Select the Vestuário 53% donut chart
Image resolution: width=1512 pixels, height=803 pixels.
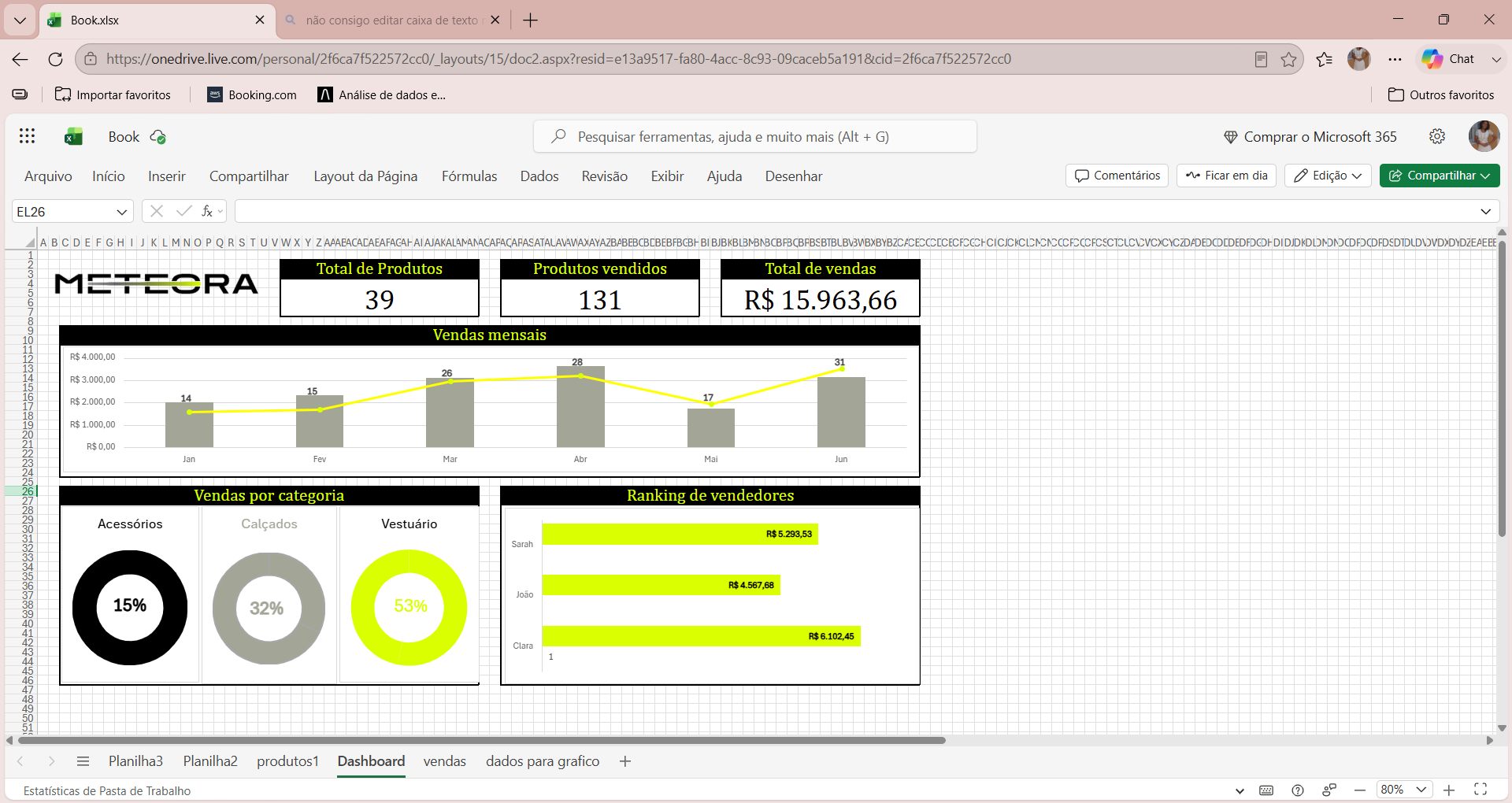click(x=409, y=607)
